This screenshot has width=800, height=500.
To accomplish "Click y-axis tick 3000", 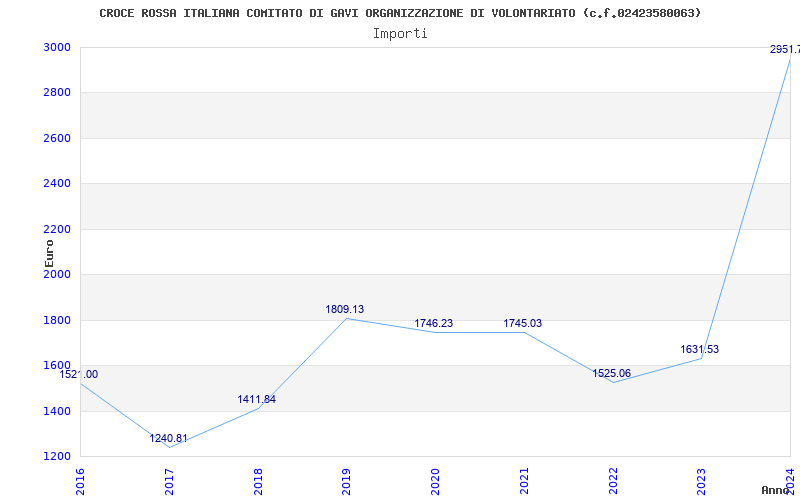I will (57, 47).
